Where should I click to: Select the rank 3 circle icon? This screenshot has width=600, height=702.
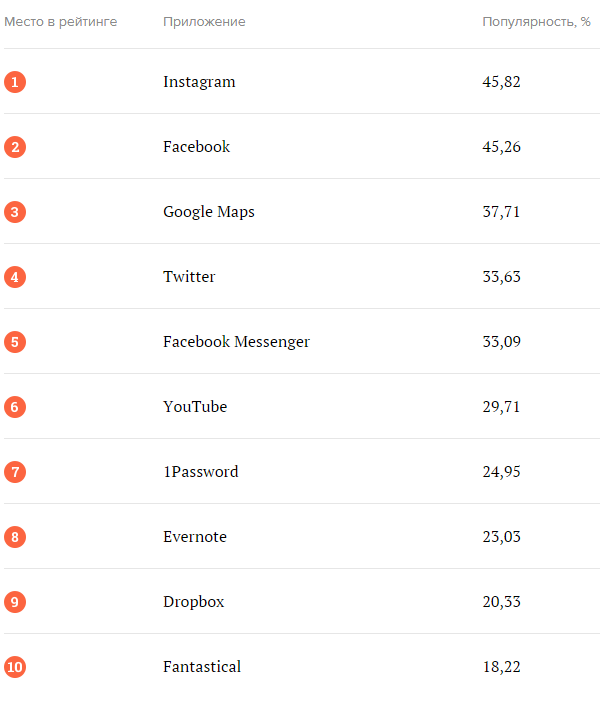tap(15, 212)
